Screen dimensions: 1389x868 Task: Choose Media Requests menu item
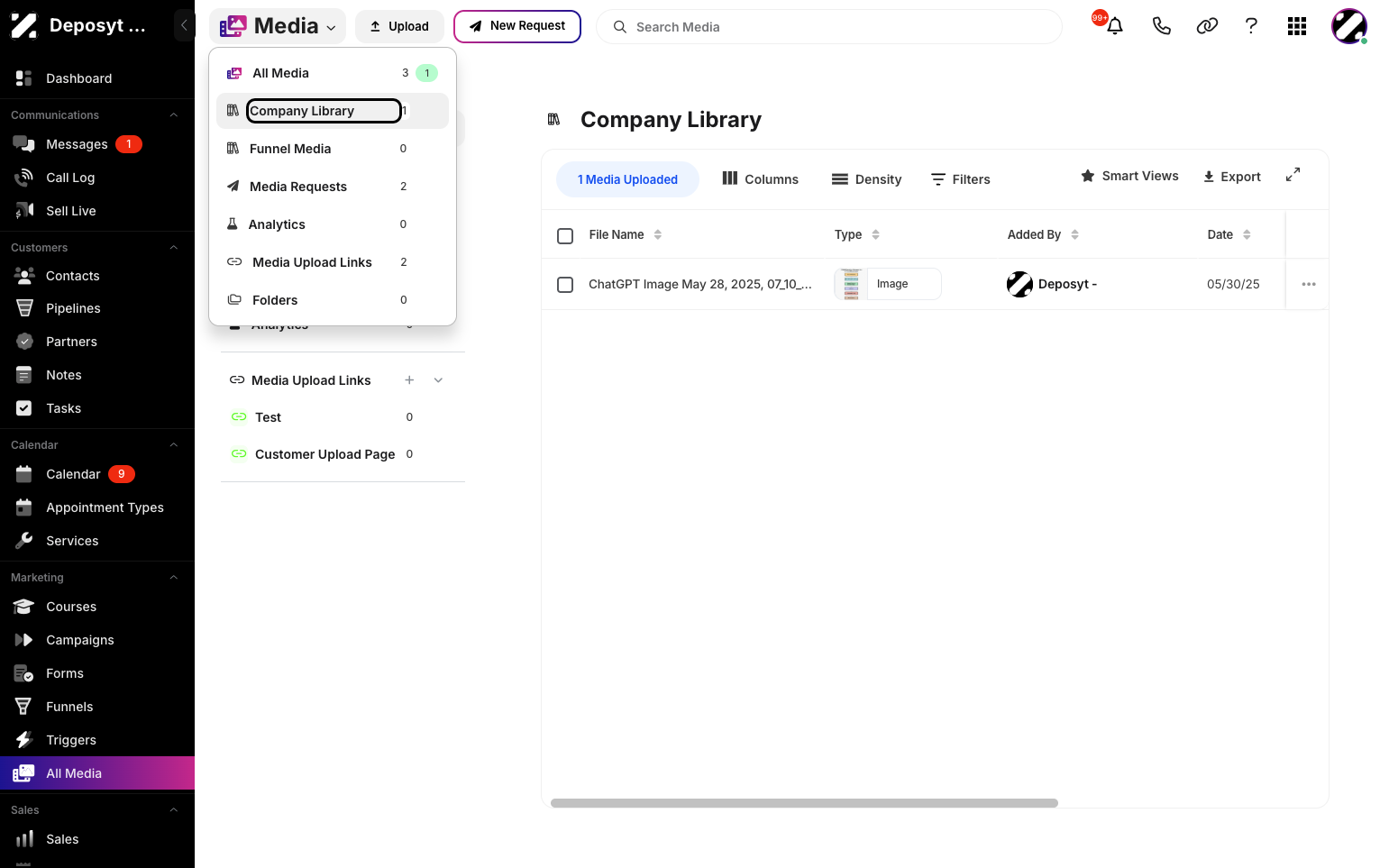[333, 187]
